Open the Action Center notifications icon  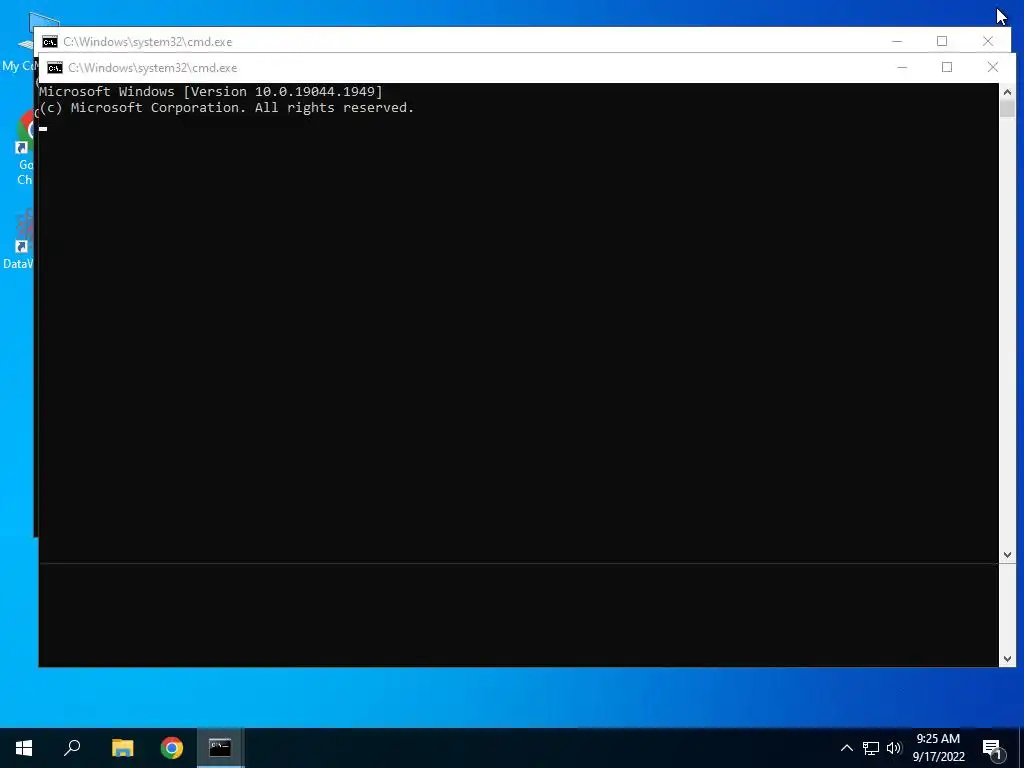pyautogui.click(x=993, y=748)
